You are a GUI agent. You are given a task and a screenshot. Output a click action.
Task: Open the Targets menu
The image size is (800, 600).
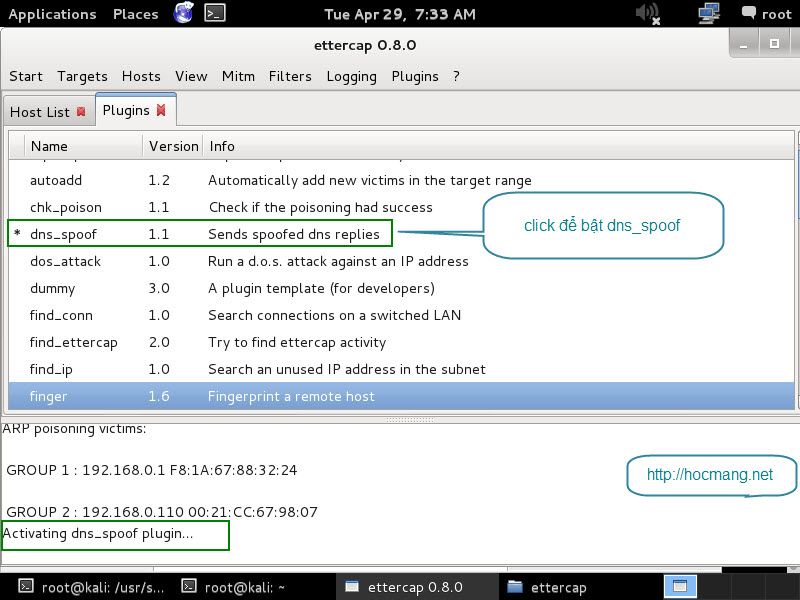[x=82, y=77]
